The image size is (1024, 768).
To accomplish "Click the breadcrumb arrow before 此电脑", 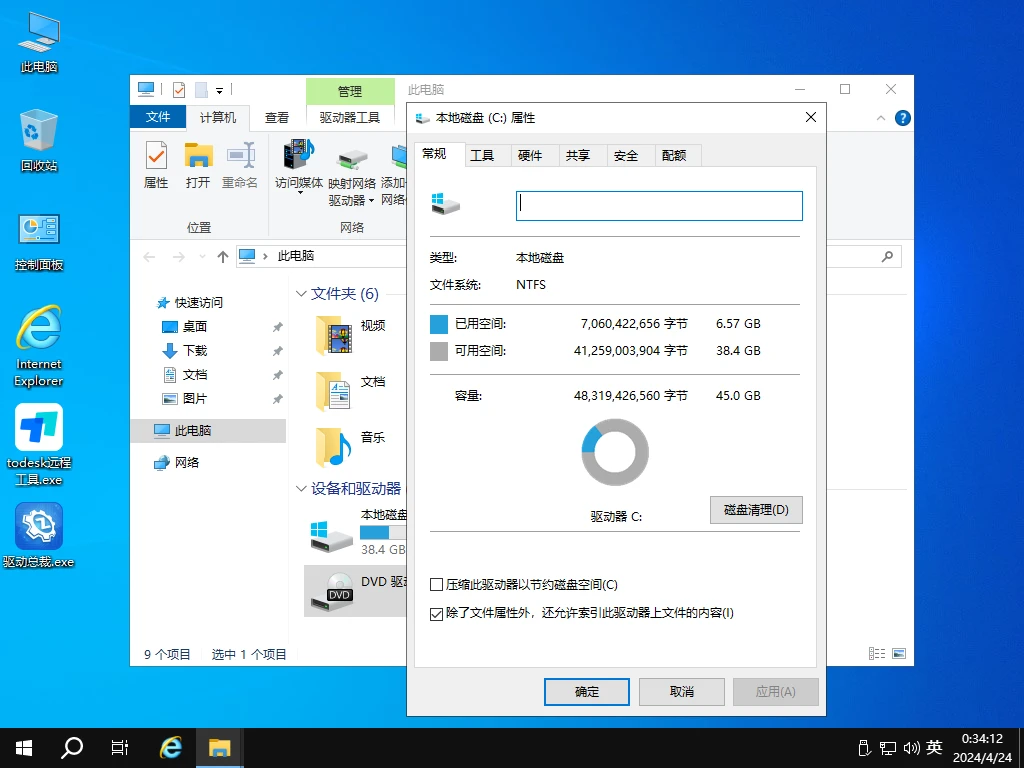I will (x=265, y=256).
